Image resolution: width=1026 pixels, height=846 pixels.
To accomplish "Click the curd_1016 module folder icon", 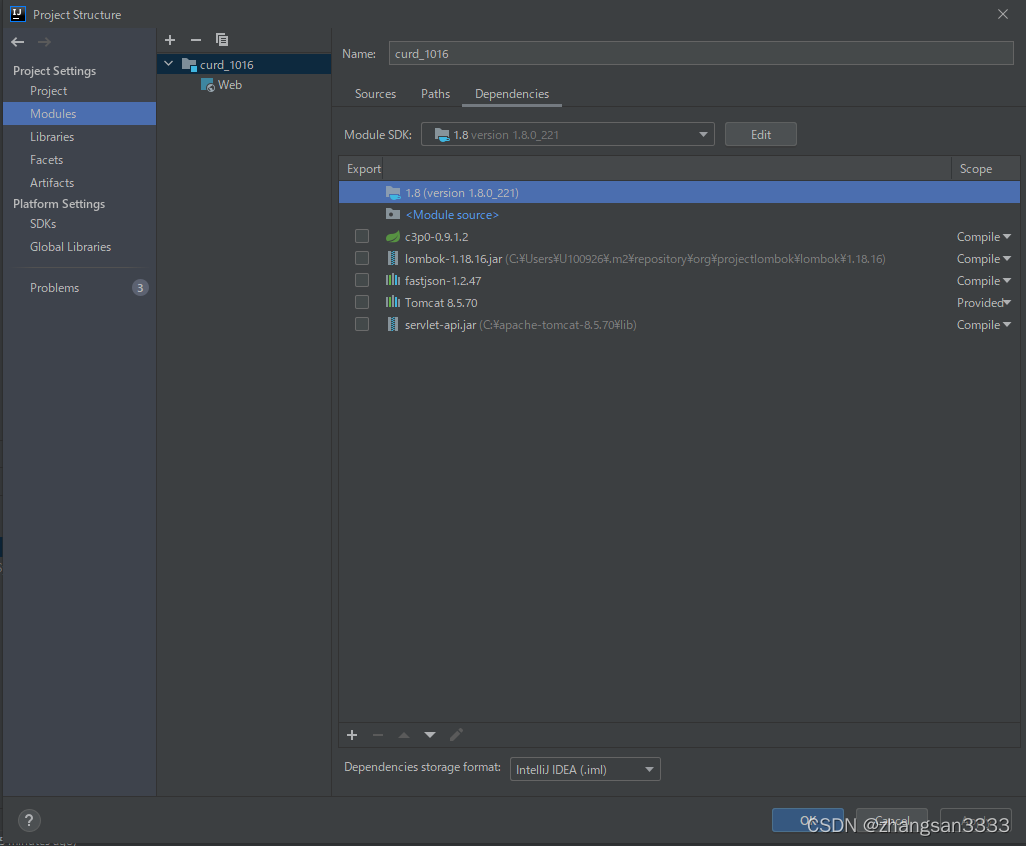I will 189,64.
